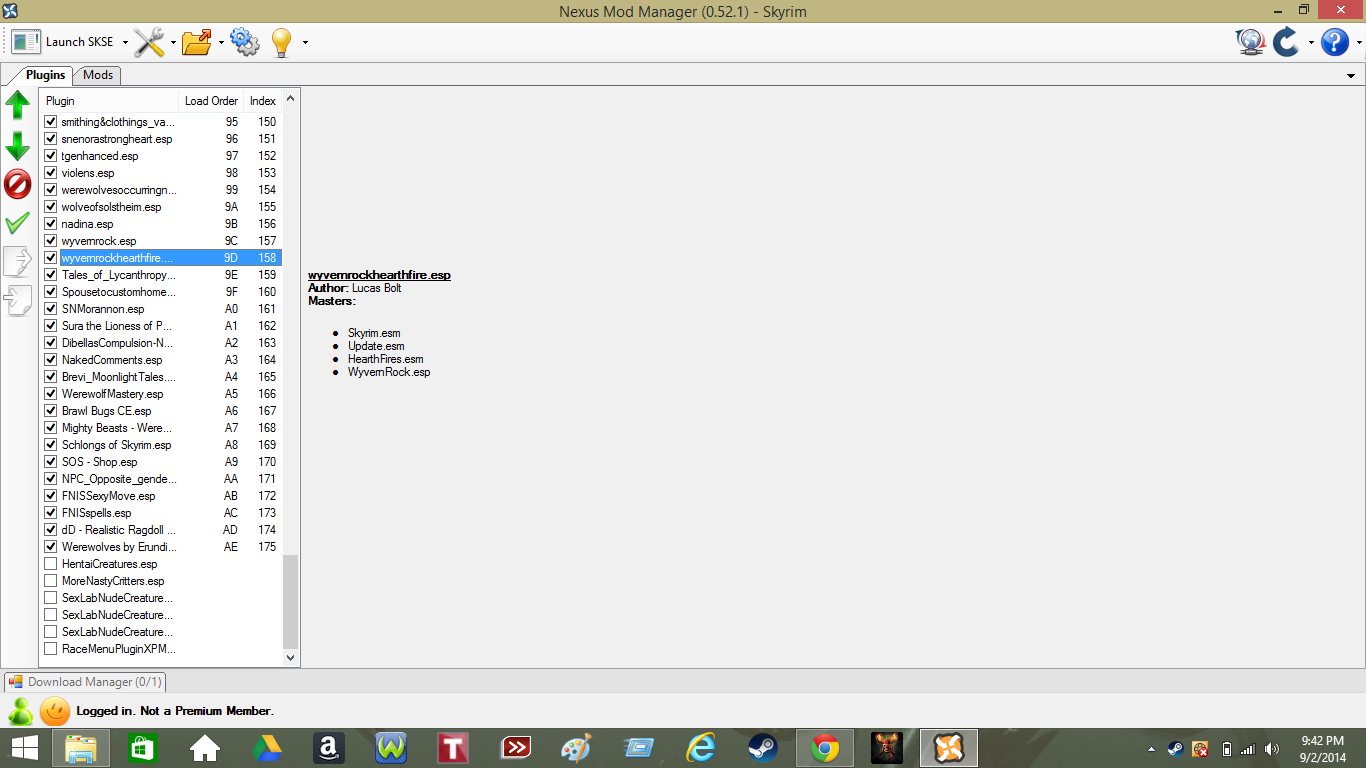Switch to the Mods tab

98,75
